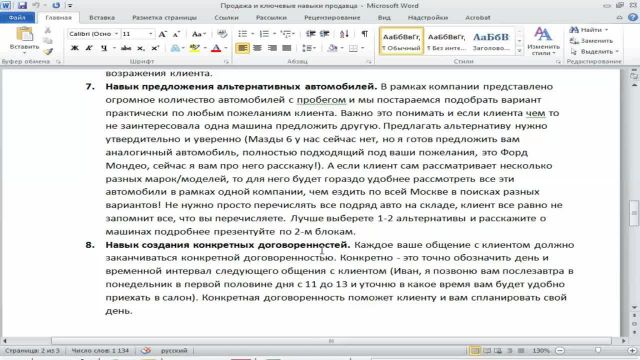
Task: Toggle italic К formatting
Action: pos(89,48)
